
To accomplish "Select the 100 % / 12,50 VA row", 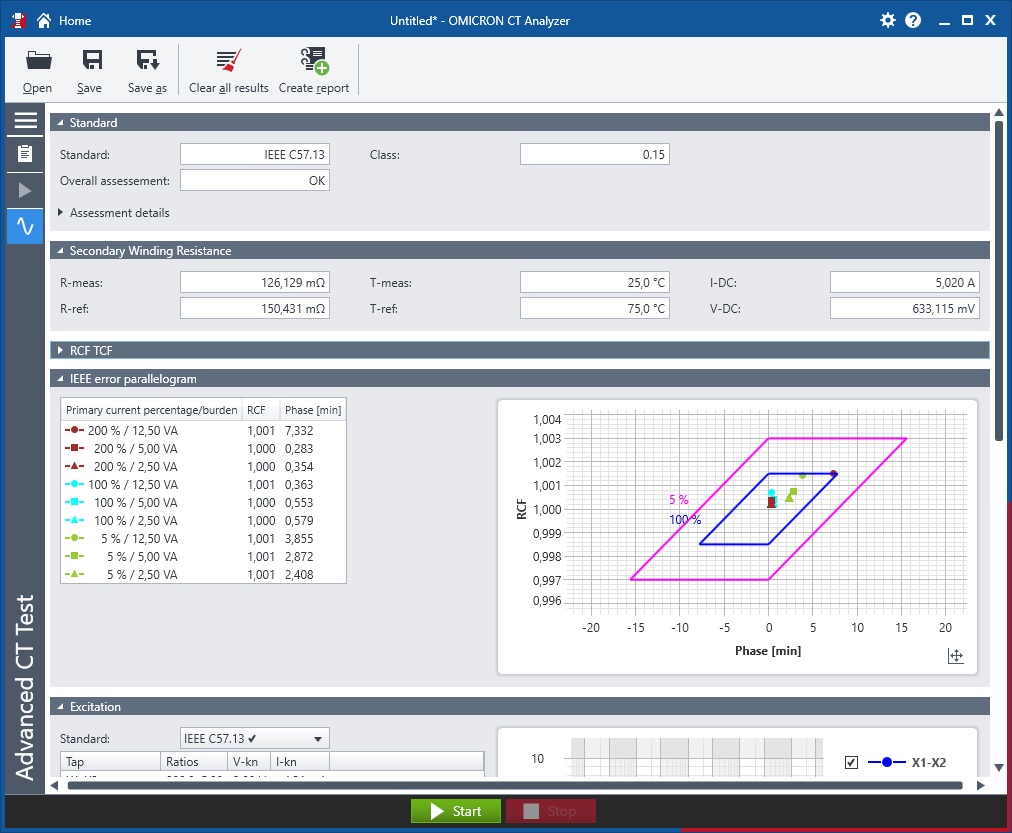I will pyautogui.click(x=203, y=485).
